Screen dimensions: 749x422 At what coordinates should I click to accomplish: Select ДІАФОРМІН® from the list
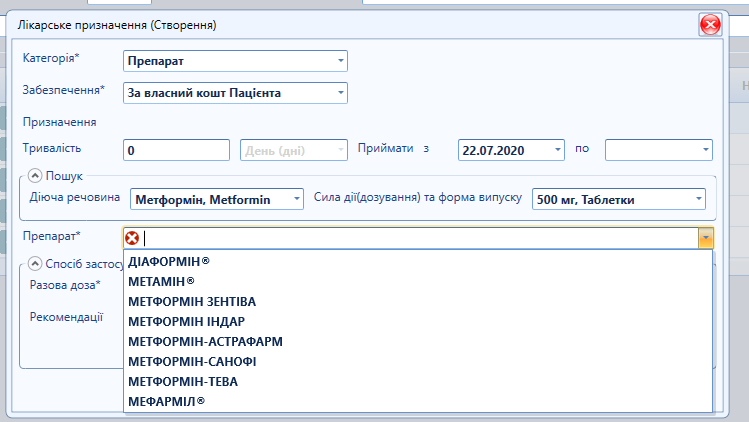click(x=418, y=261)
